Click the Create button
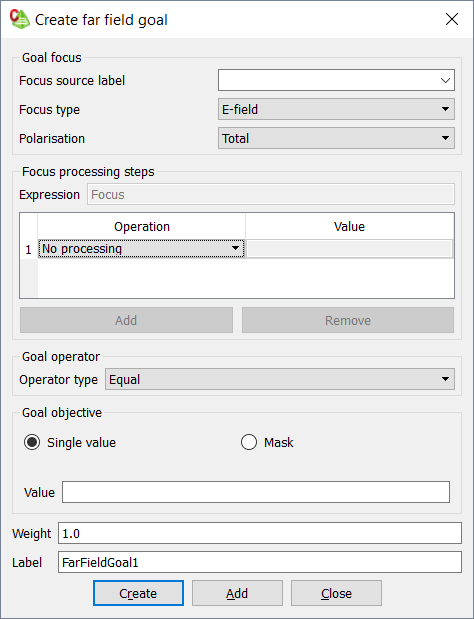Viewport: 474px width, 619px height. (x=139, y=593)
